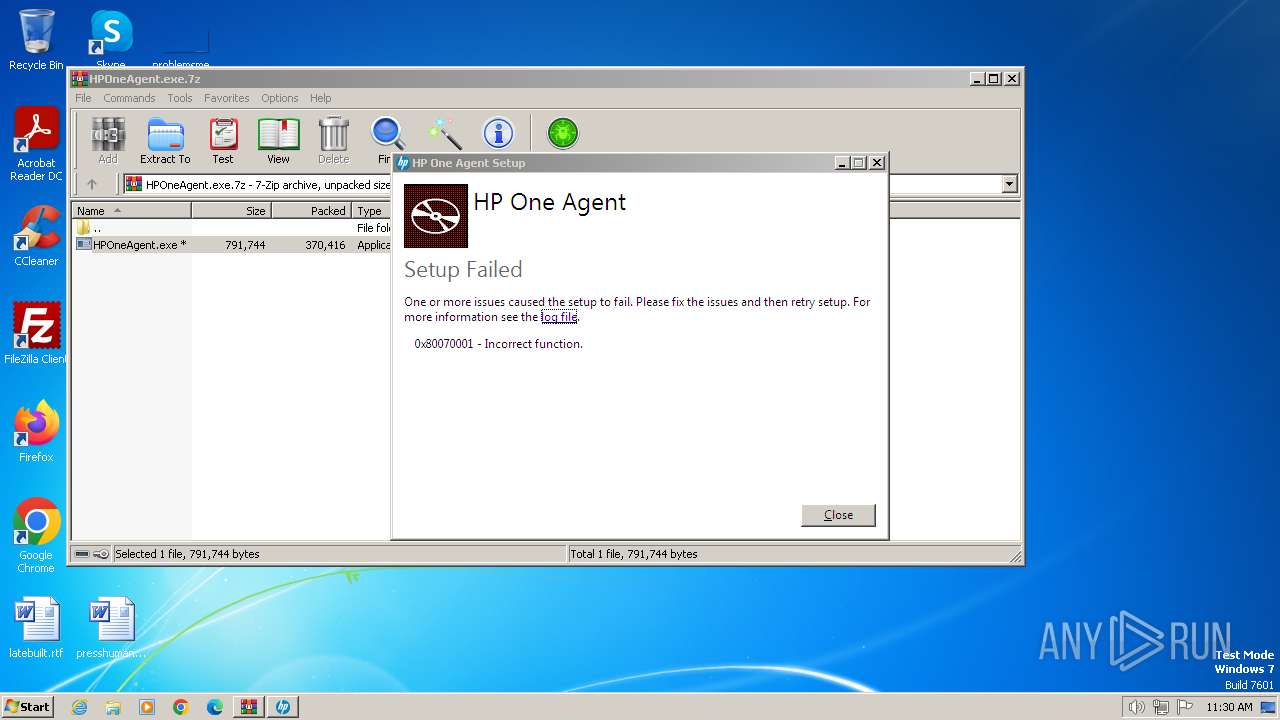Select the Acrobat Reader DC desktop icon
This screenshot has height=720, width=1280.
36,145
